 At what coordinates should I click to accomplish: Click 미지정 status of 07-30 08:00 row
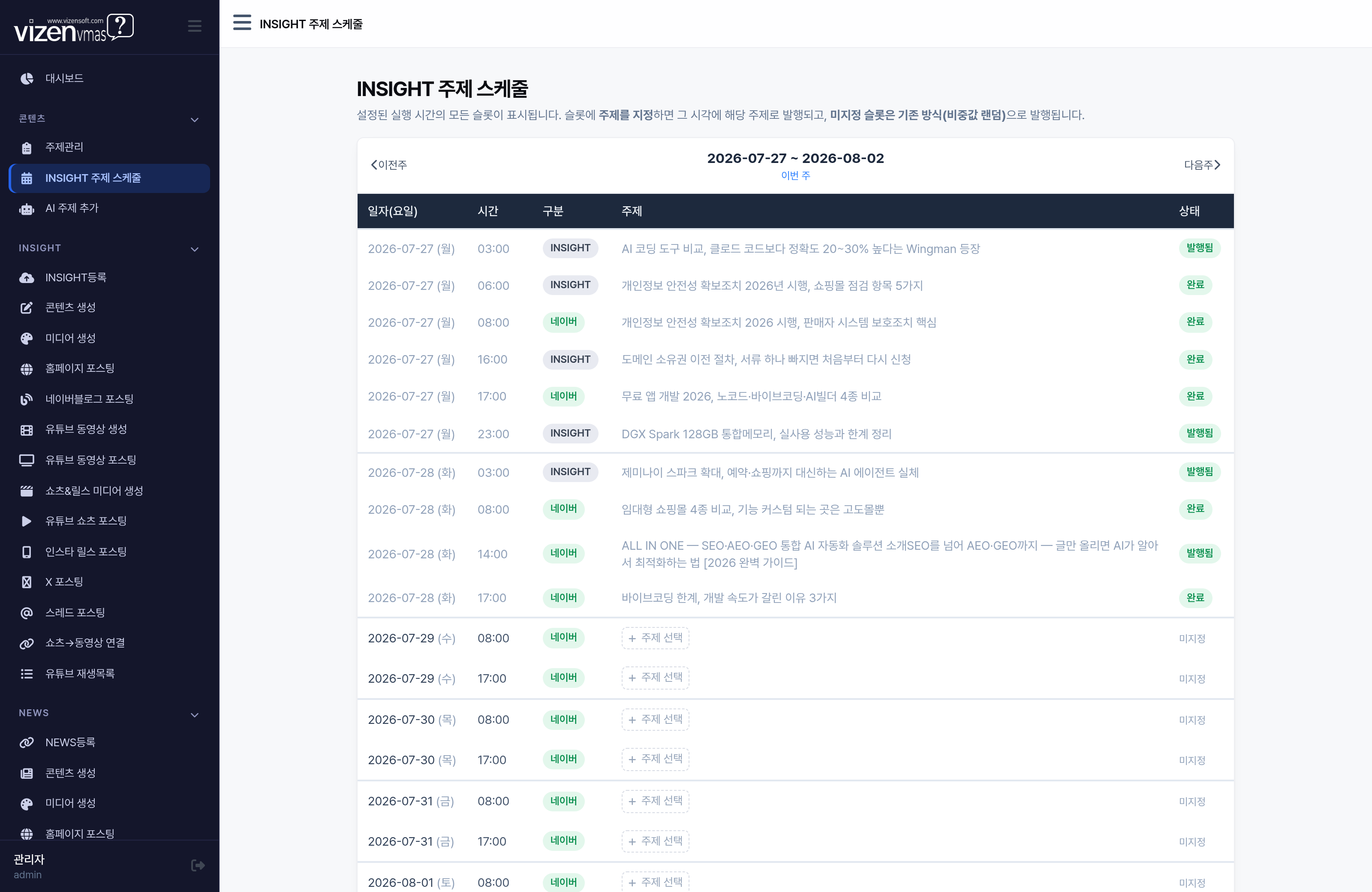(1192, 720)
